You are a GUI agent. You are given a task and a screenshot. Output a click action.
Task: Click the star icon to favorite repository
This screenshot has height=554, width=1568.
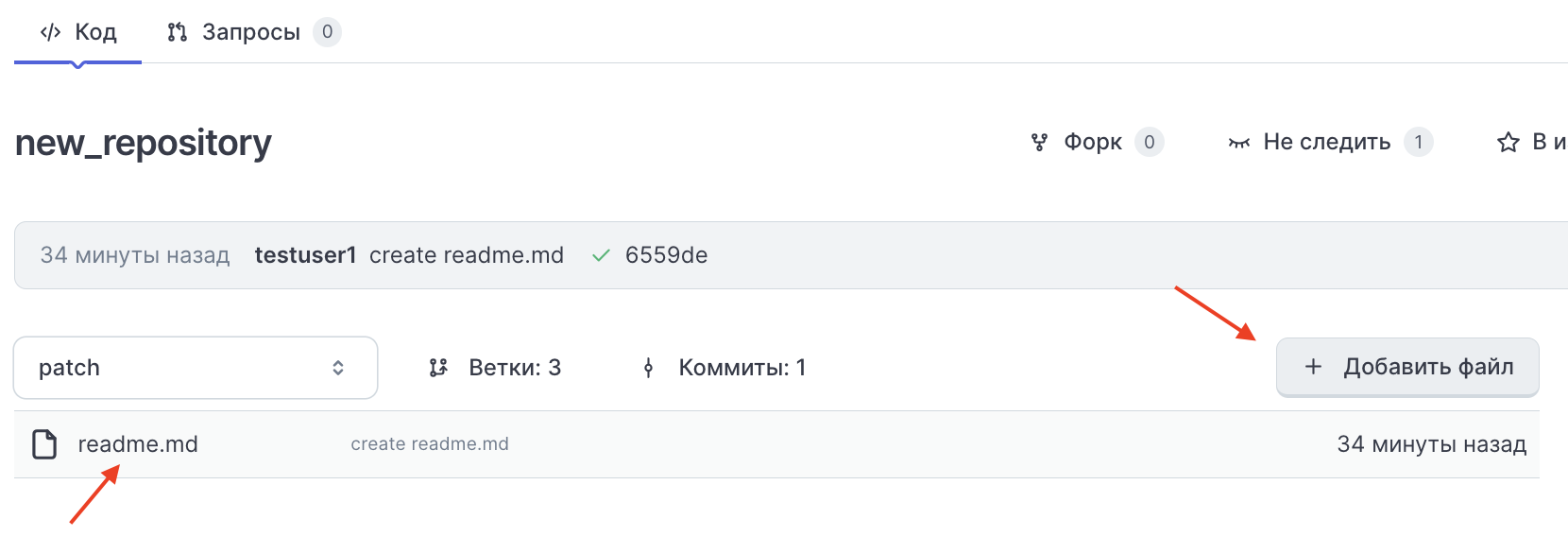point(1508,142)
